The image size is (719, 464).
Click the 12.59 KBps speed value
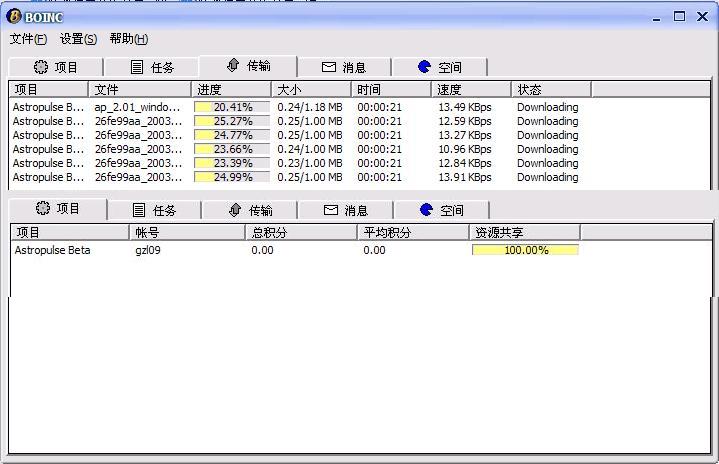pos(465,121)
